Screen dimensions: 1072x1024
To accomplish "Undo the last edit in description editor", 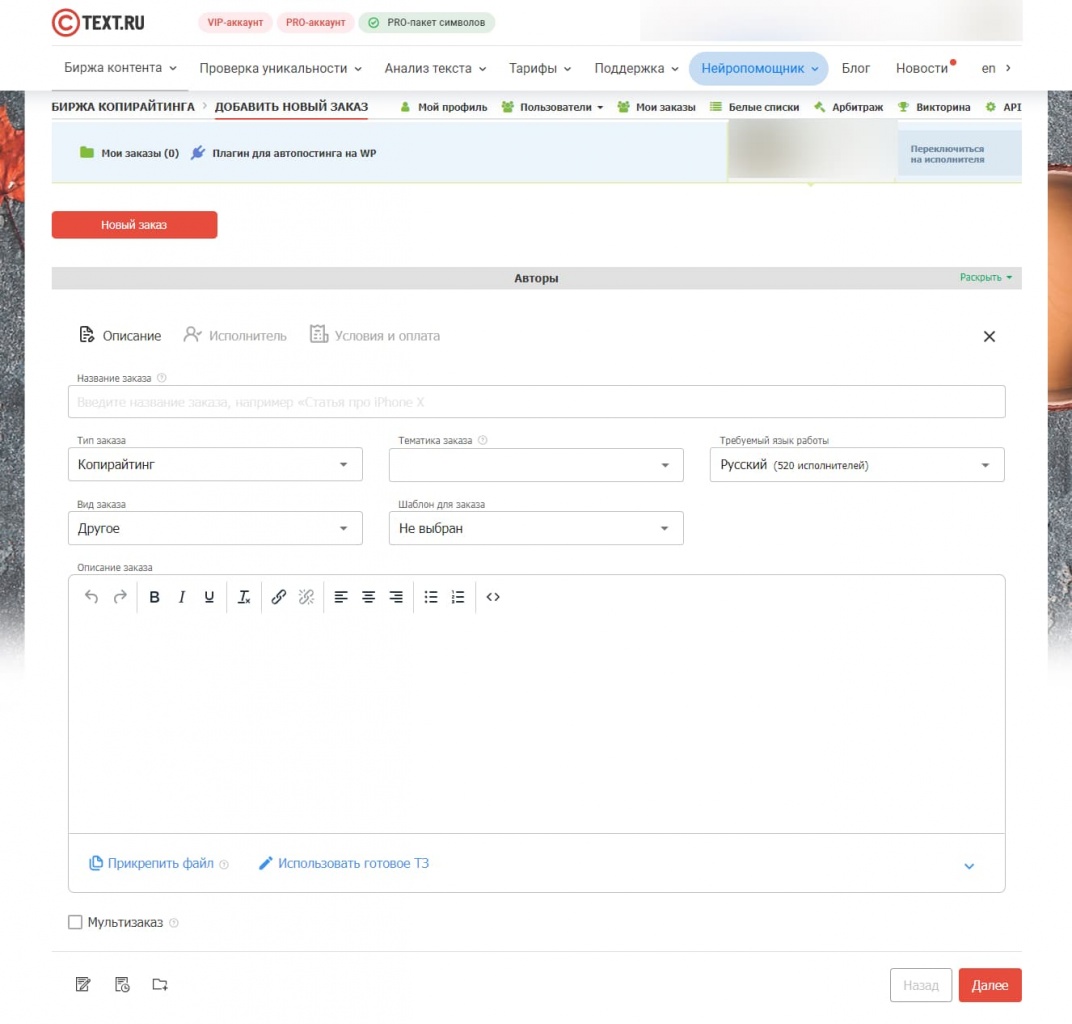I will tap(91, 597).
